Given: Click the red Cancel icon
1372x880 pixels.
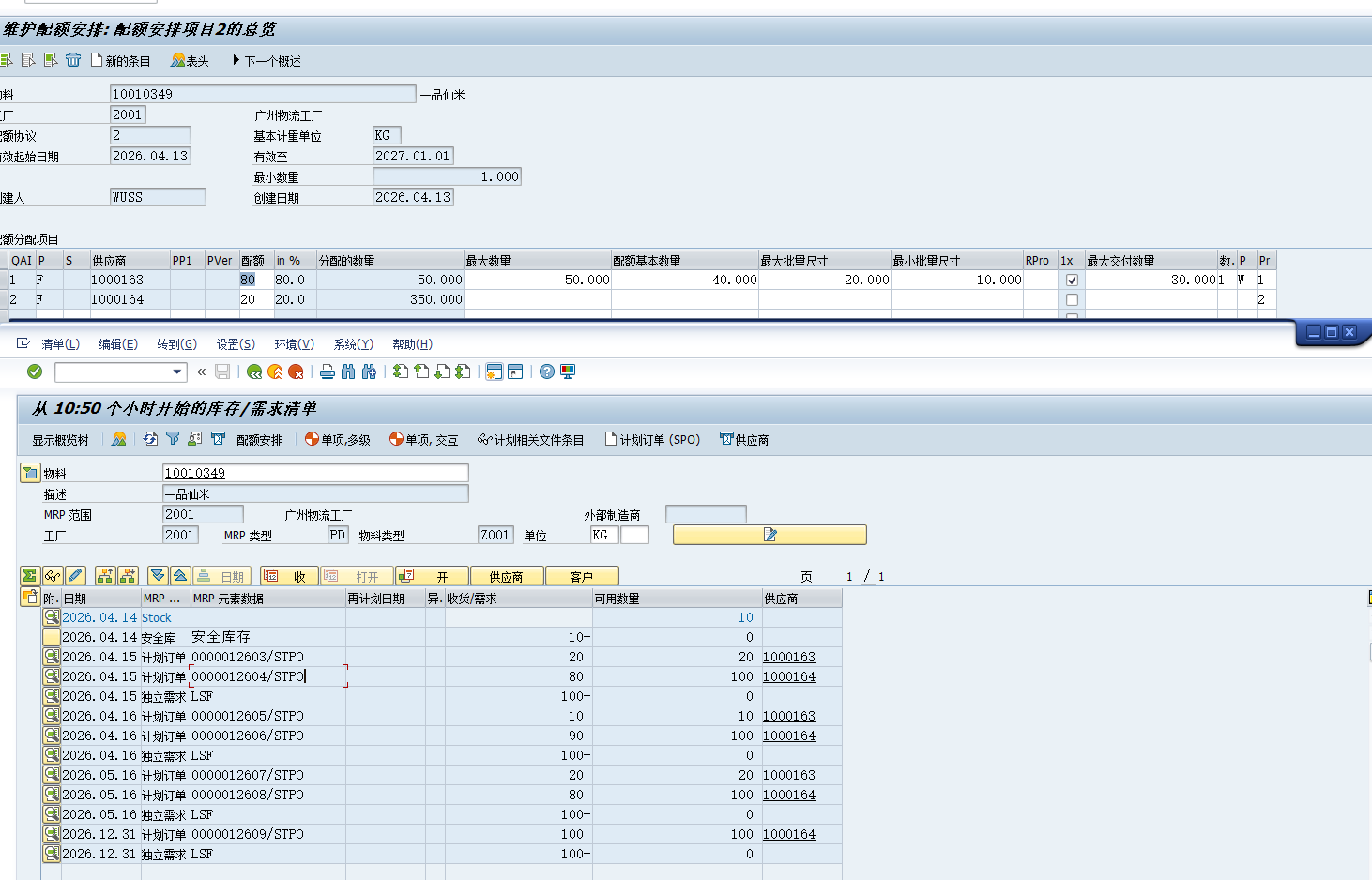Looking at the screenshot, I should coord(296,372).
